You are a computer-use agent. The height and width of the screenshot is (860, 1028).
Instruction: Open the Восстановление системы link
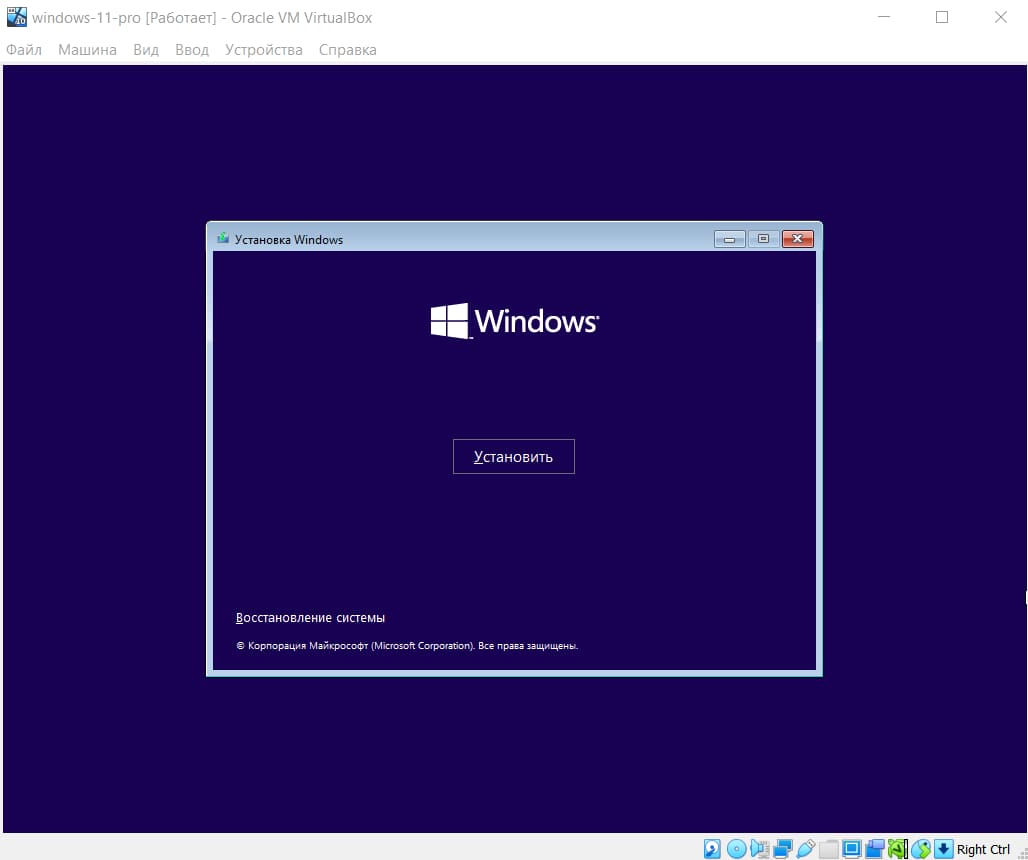(x=310, y=617)
